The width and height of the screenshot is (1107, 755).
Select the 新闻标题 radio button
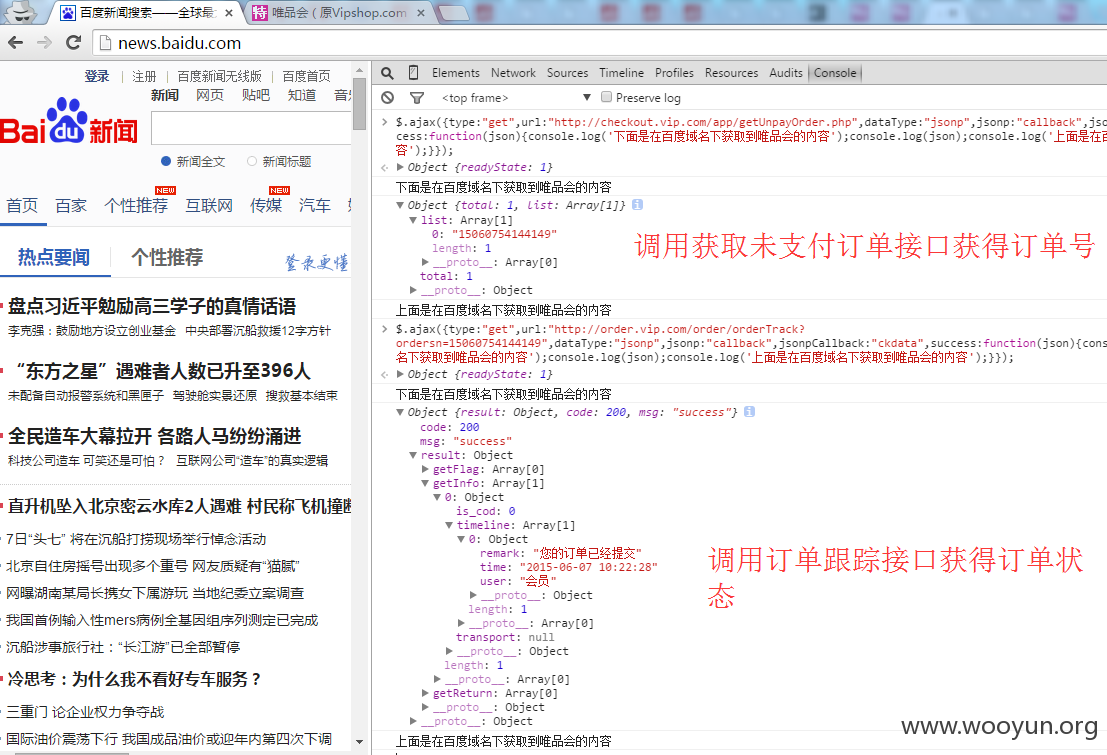pyautogui.click(x=252, y=161)
